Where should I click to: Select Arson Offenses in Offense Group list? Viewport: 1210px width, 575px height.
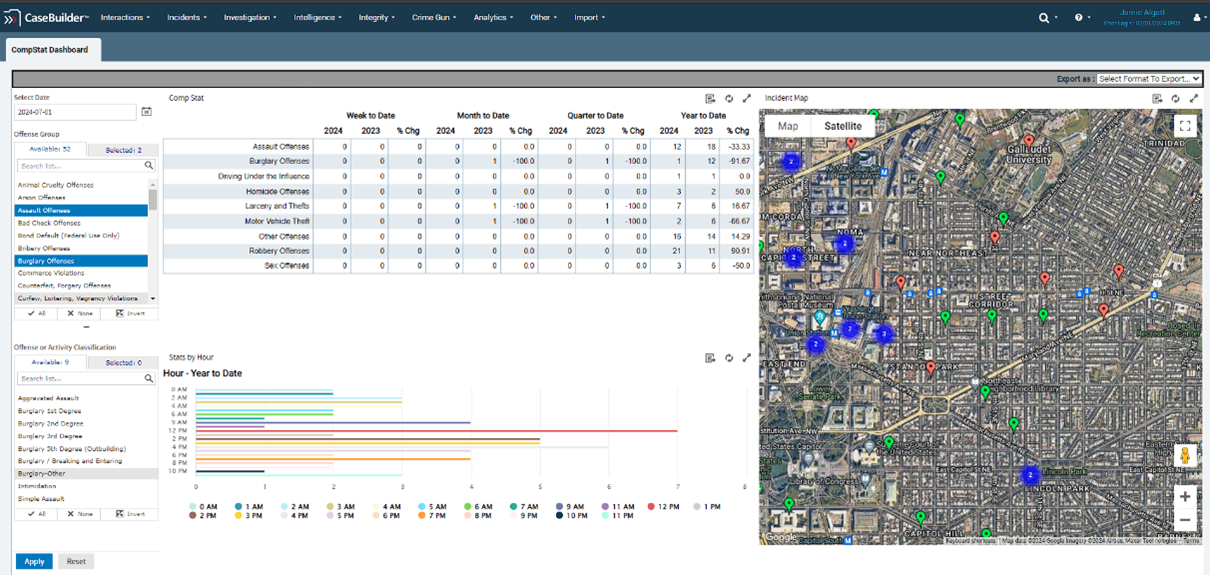coord(81,198)
